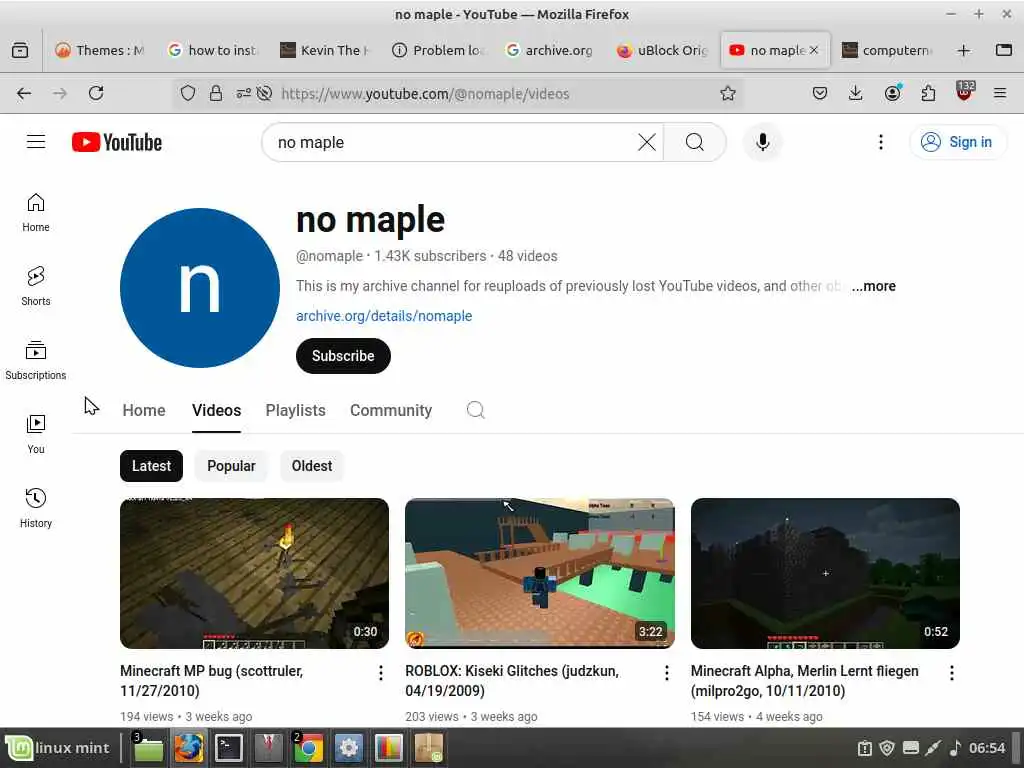The width and height of the screenshot is (1024, 768).
Task: Open the file manager in the taskbar
Action: 148,748
